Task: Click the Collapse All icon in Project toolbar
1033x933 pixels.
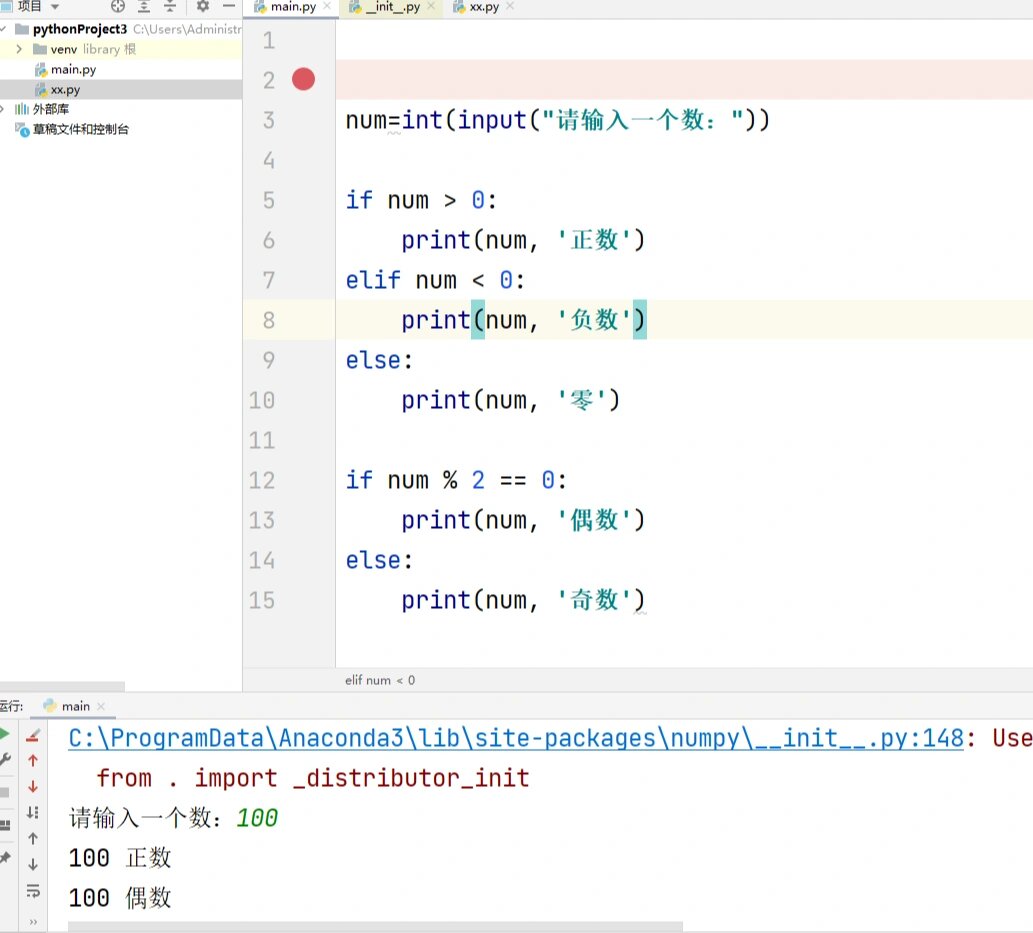Action: (x=170, y=7)
